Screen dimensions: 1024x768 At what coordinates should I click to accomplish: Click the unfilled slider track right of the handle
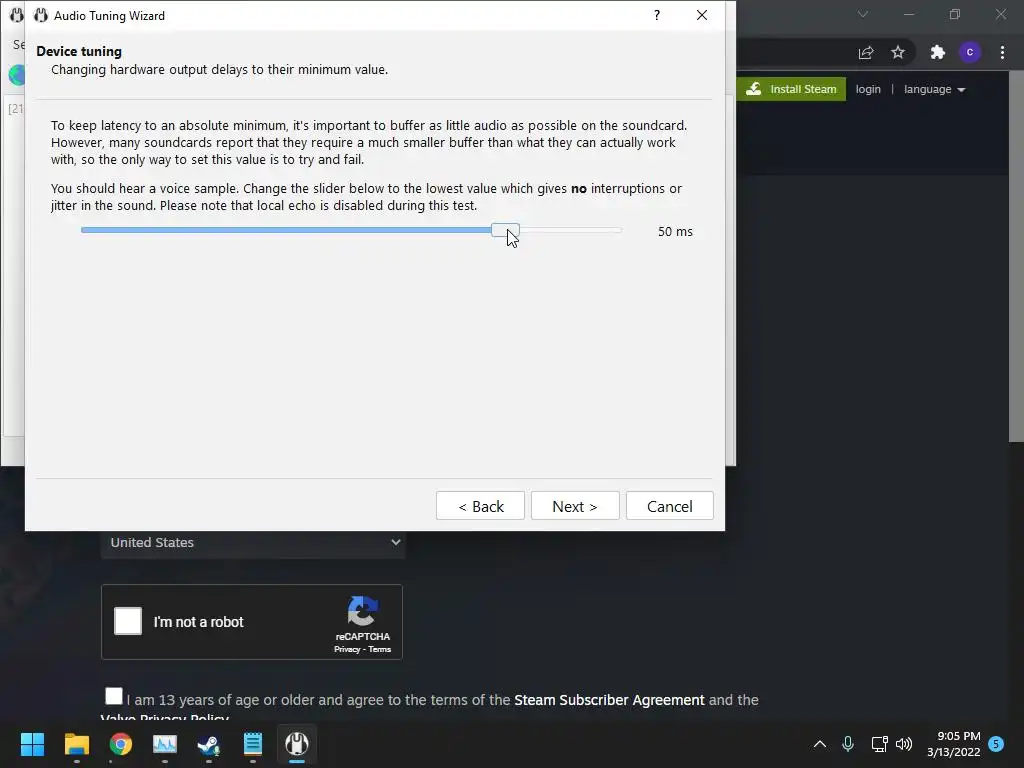[571, 230]
